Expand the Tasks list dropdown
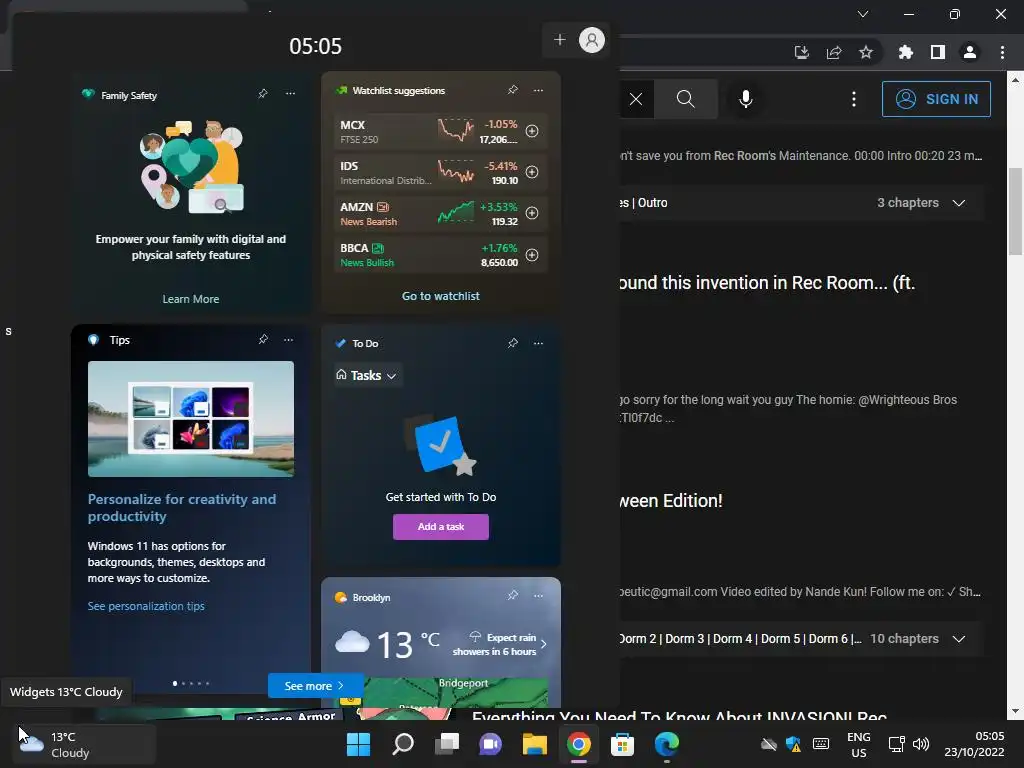 [x=367, y=376]
